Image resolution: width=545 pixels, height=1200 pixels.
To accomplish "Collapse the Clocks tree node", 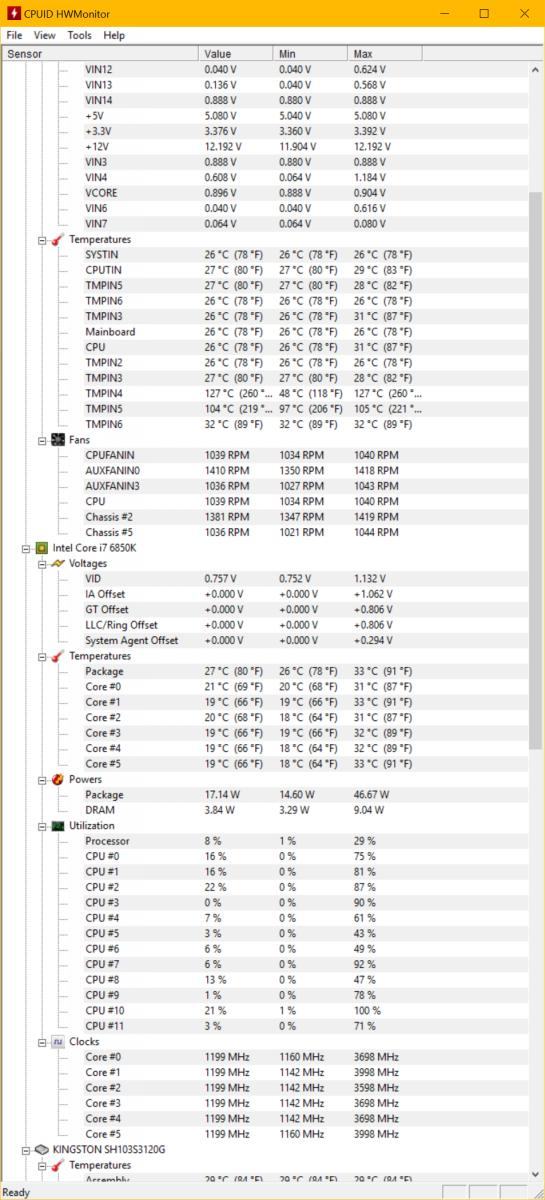I will click(42, 1042).
